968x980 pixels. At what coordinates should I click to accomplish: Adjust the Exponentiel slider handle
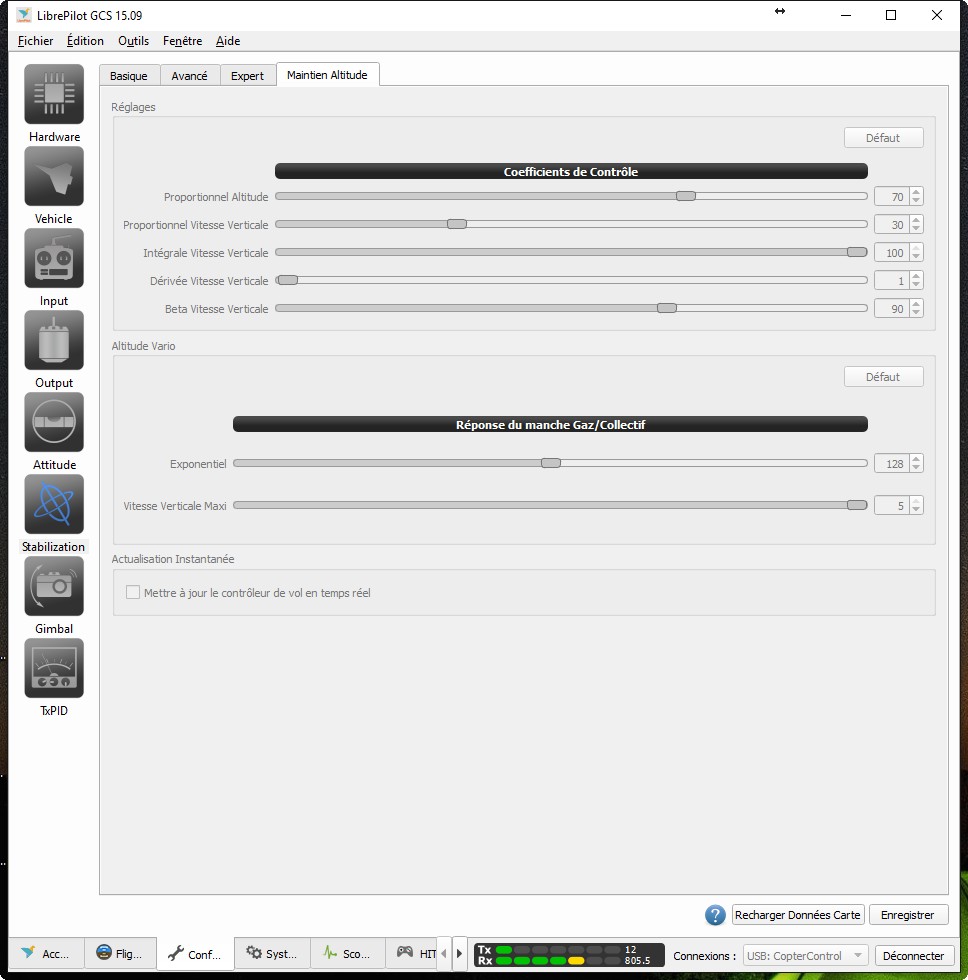(551, 463)
